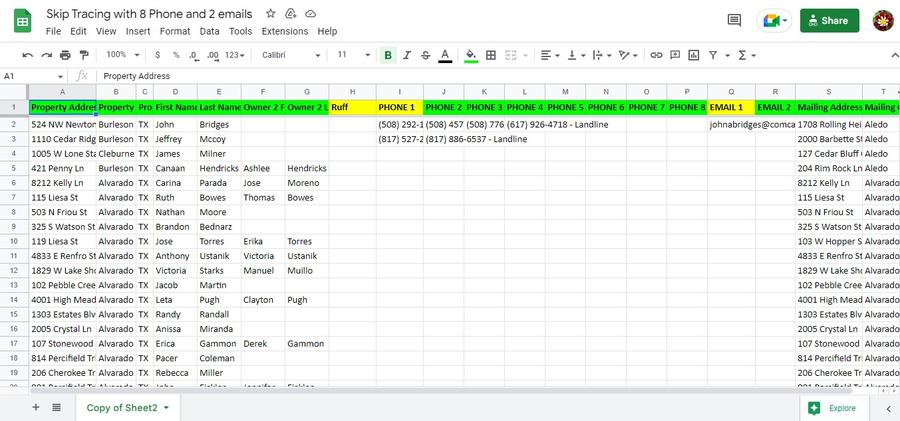Open the View menu
The image size is (900, 421).
pos(106,32)
